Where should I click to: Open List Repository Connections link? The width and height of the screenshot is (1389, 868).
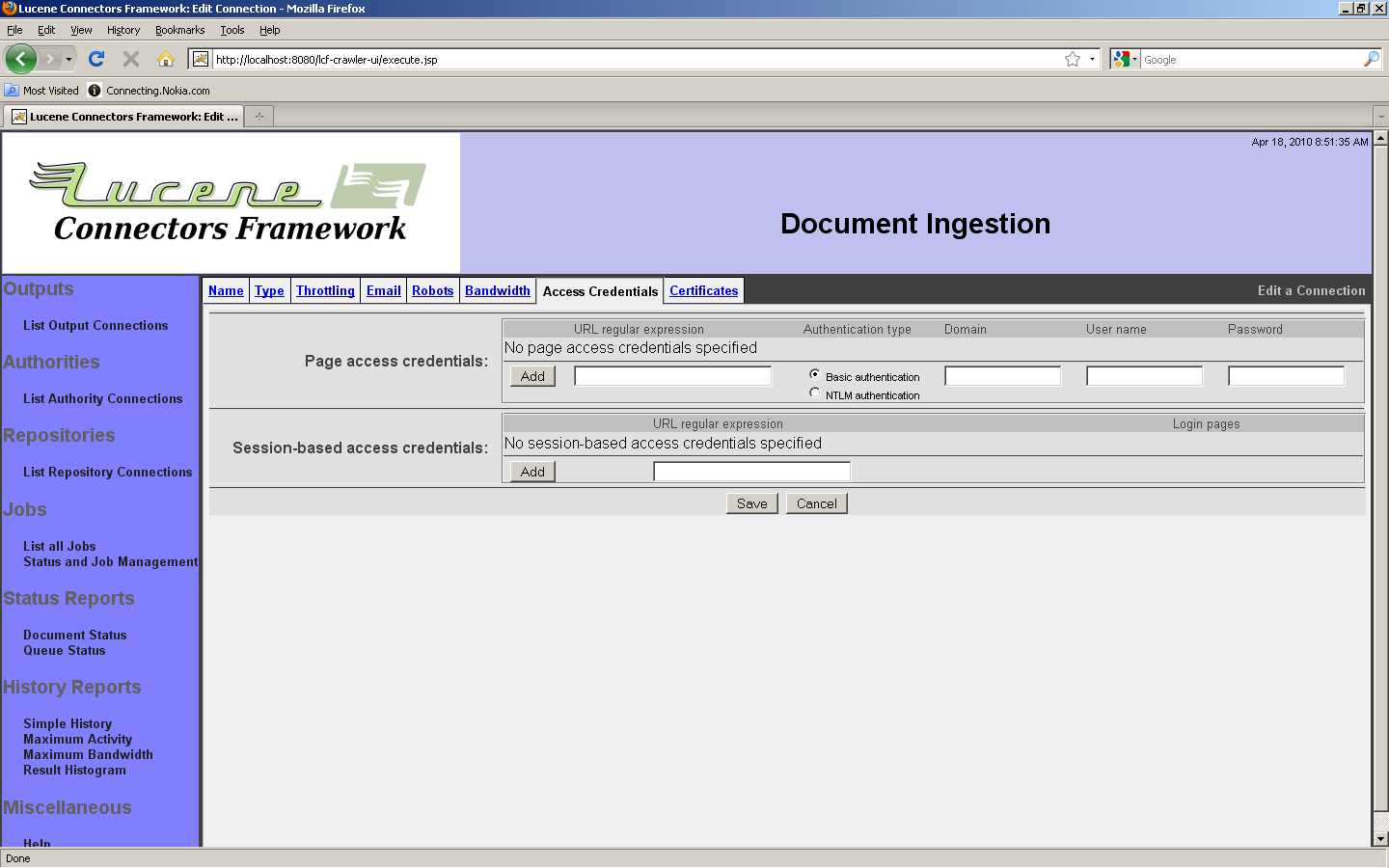[x=108, y=472]
